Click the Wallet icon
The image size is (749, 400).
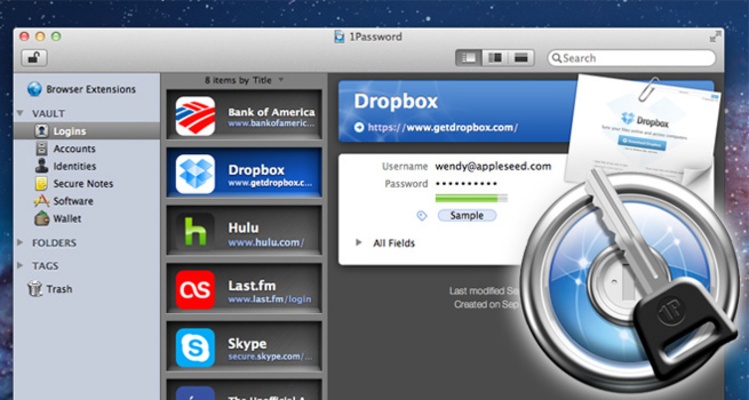point(42,218)
